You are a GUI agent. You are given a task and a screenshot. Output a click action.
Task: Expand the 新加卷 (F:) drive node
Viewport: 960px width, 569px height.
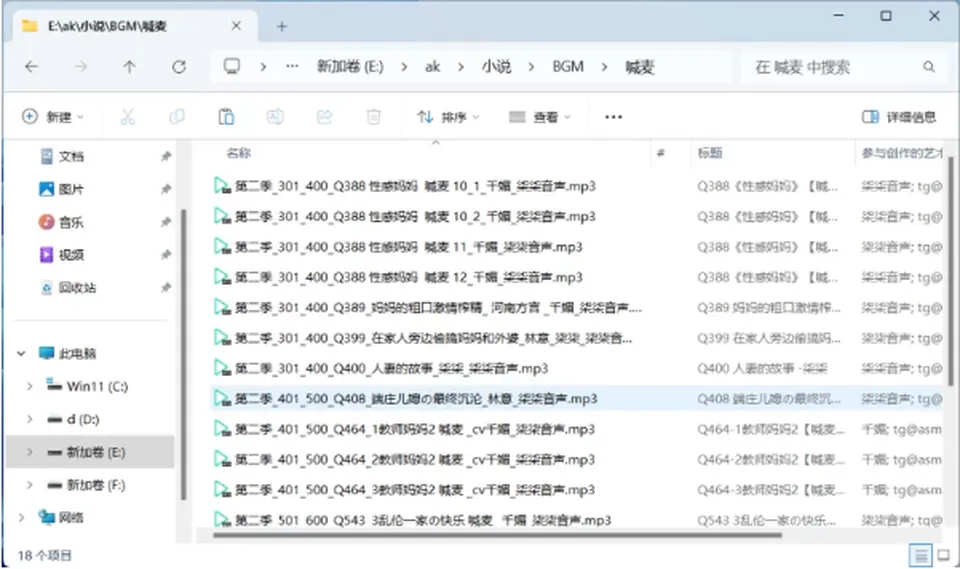(x=29, y=485)
